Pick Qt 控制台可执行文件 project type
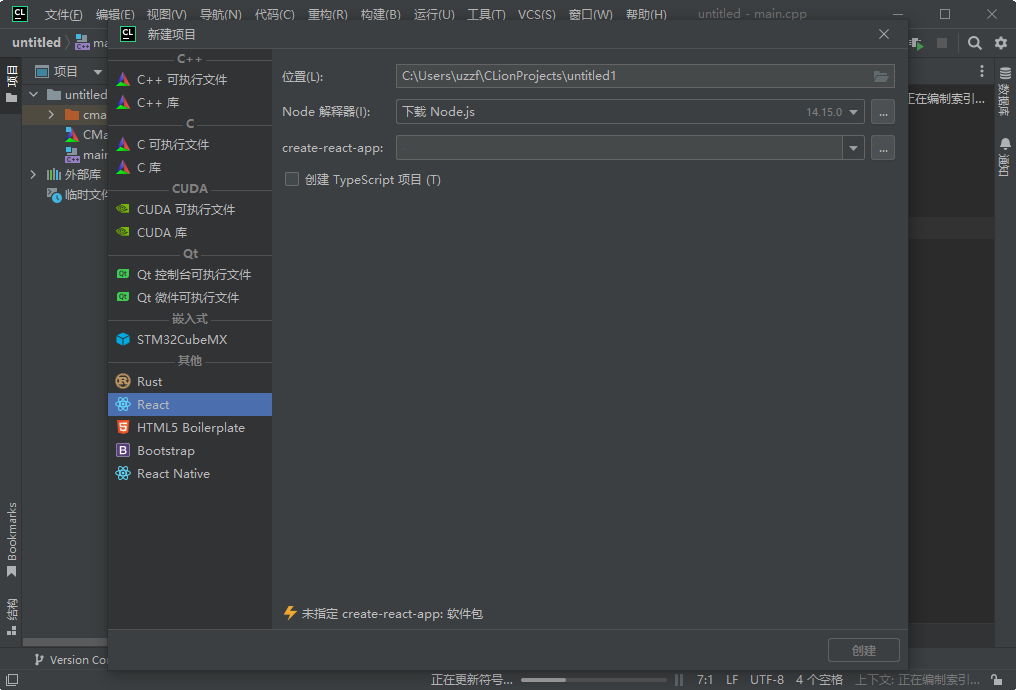The width and height of the screenshot is (1016, 690). coord(189,275)
